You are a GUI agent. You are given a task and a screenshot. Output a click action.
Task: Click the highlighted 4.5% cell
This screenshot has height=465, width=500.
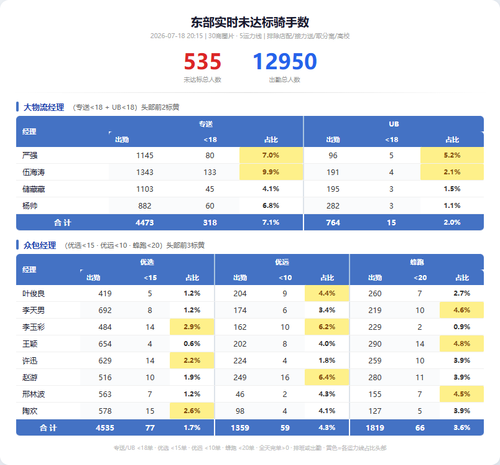coord(462,394)
